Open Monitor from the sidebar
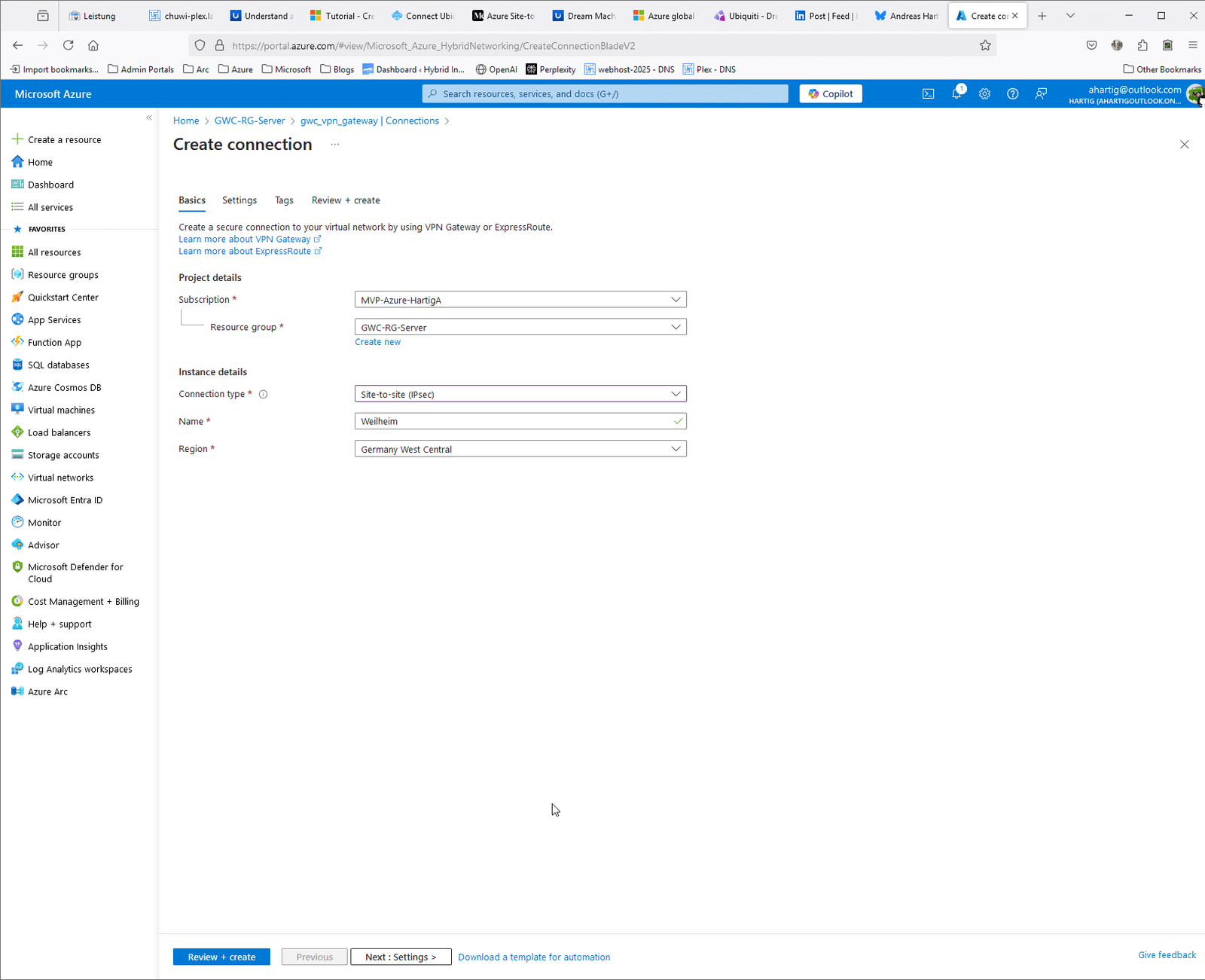This screenshot has width=1205, height=980. [44, 522]
